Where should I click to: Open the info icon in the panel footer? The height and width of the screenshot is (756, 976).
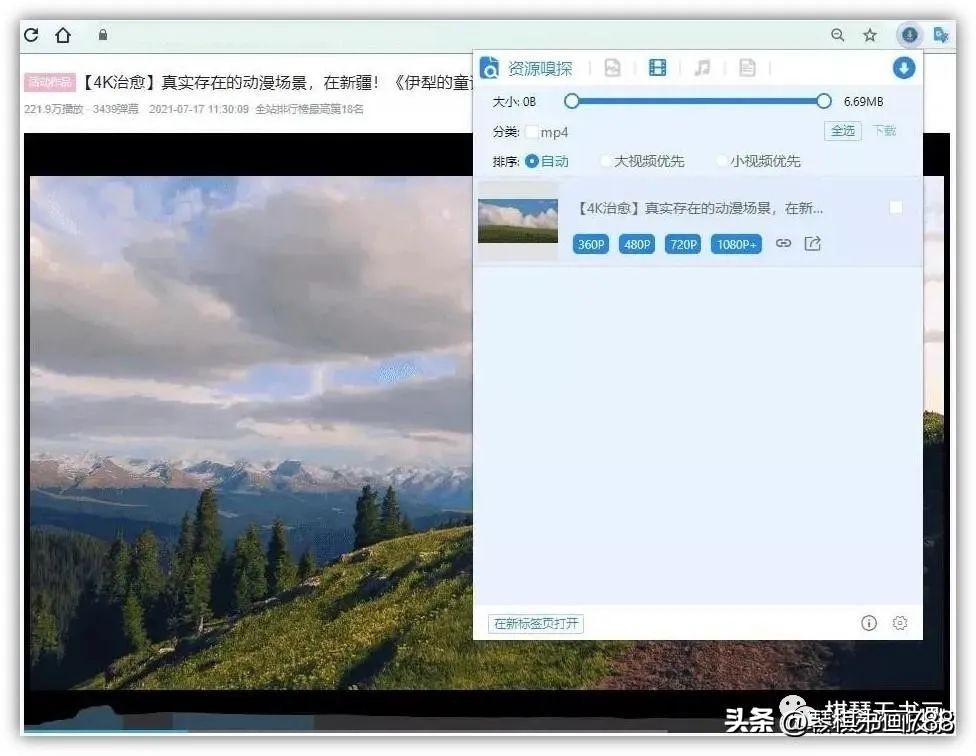coord(869,623)
